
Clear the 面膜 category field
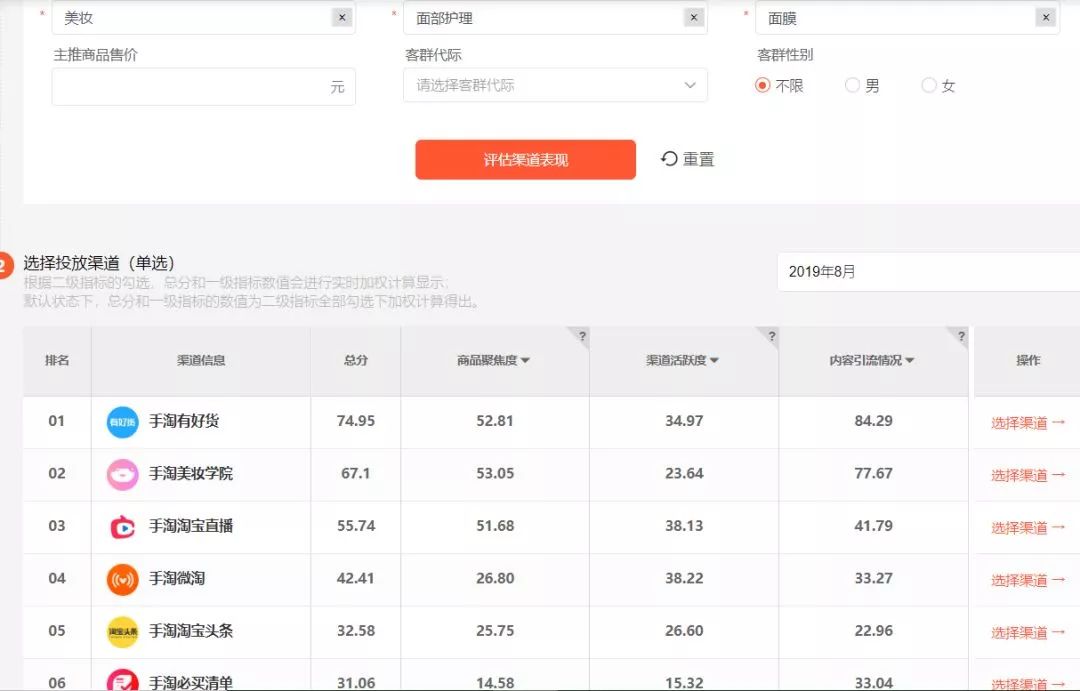pos(1046,18)
